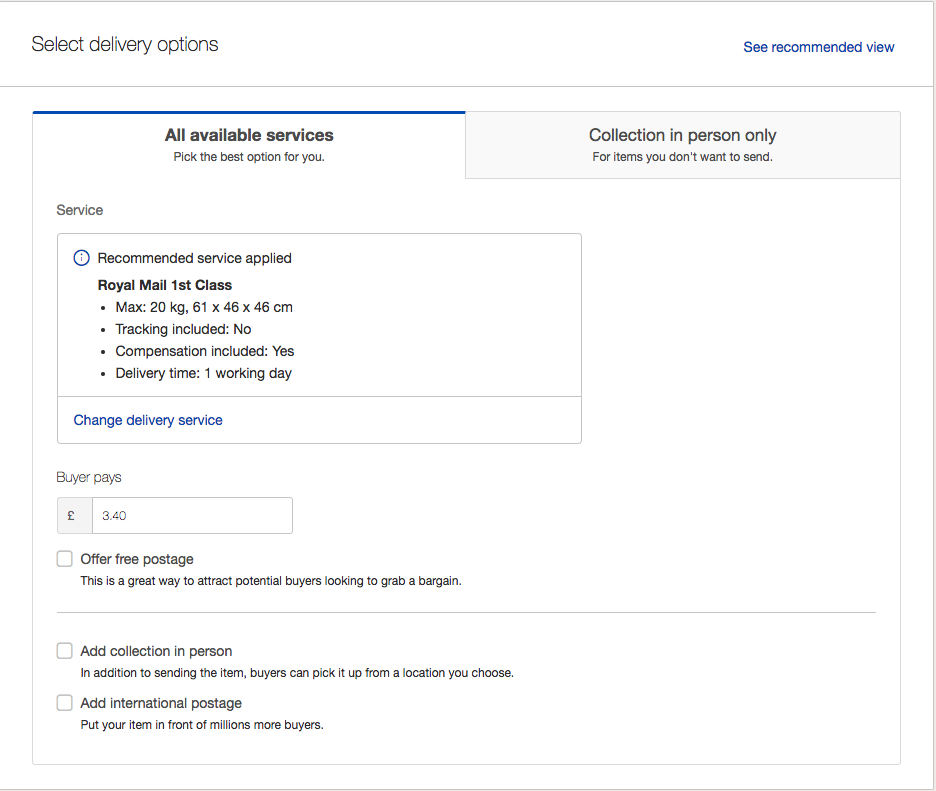Click the Recommended service applied text

(x=195, y=258)
